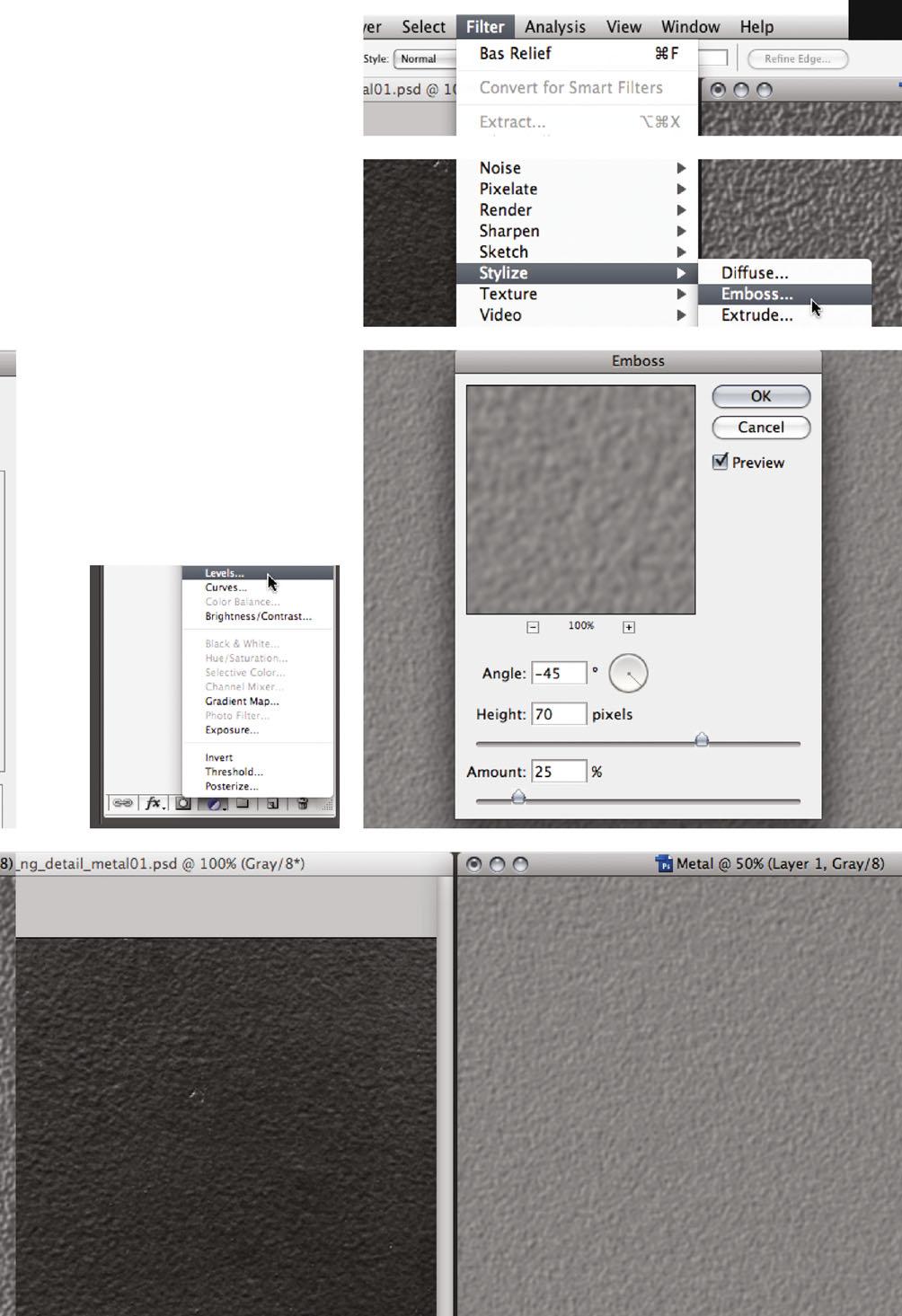Choose Brightness/Contrast adjustment
The image size is (902, 1316).
click(x=258, y=616)
